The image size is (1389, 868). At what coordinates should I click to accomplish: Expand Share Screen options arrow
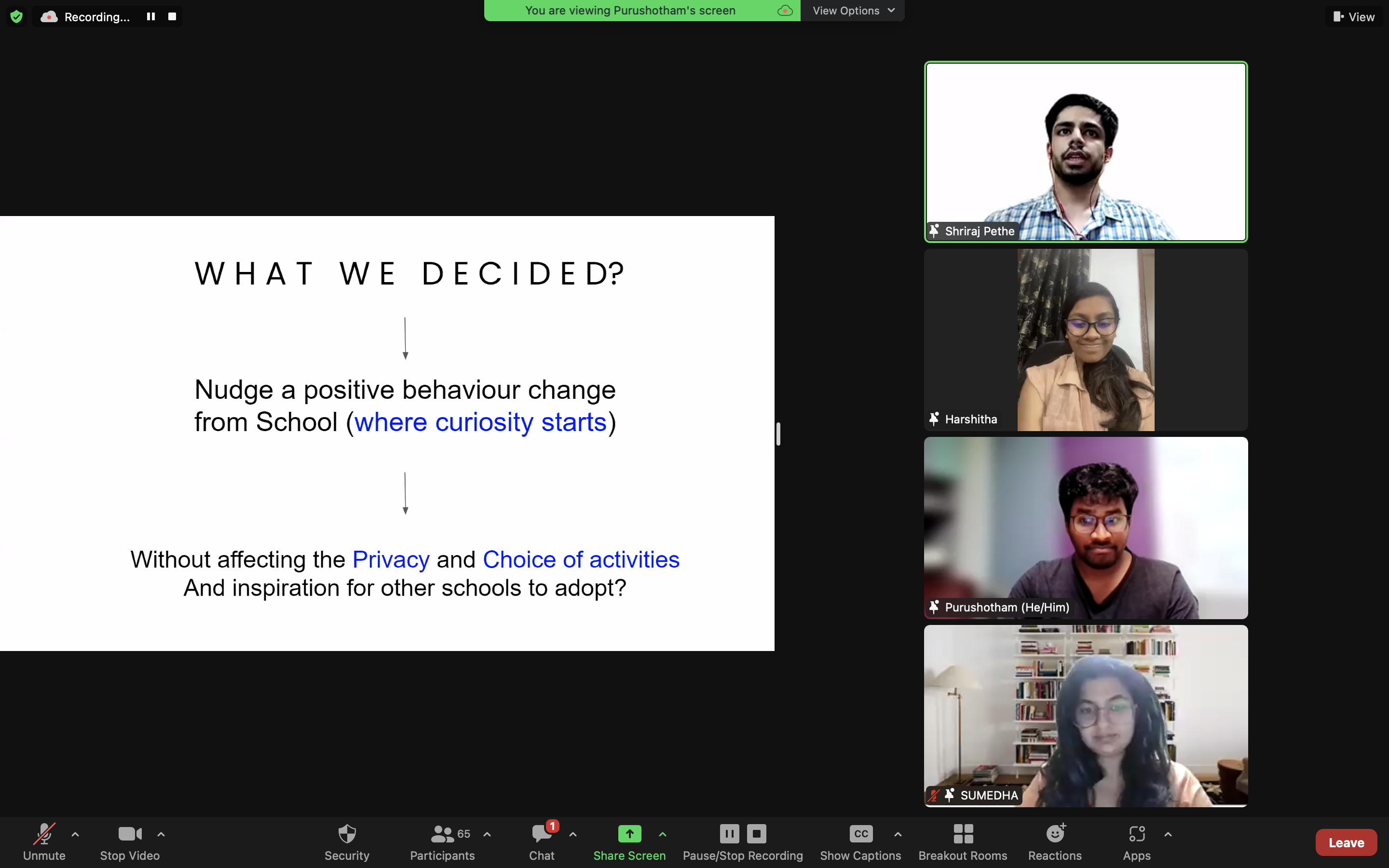coord(662,834)
